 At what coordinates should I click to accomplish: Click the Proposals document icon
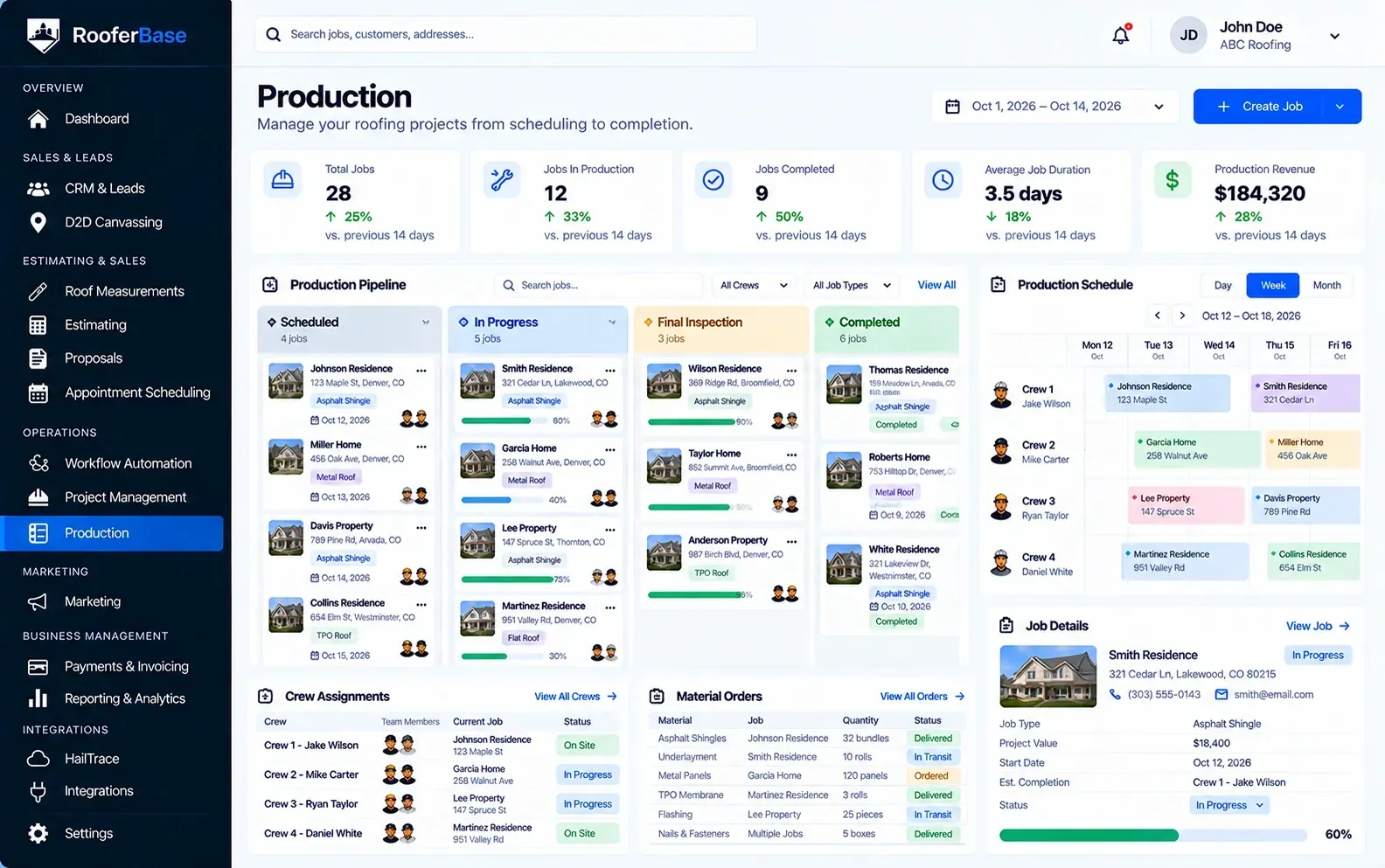pyautogui.click(x=38, y=358)
